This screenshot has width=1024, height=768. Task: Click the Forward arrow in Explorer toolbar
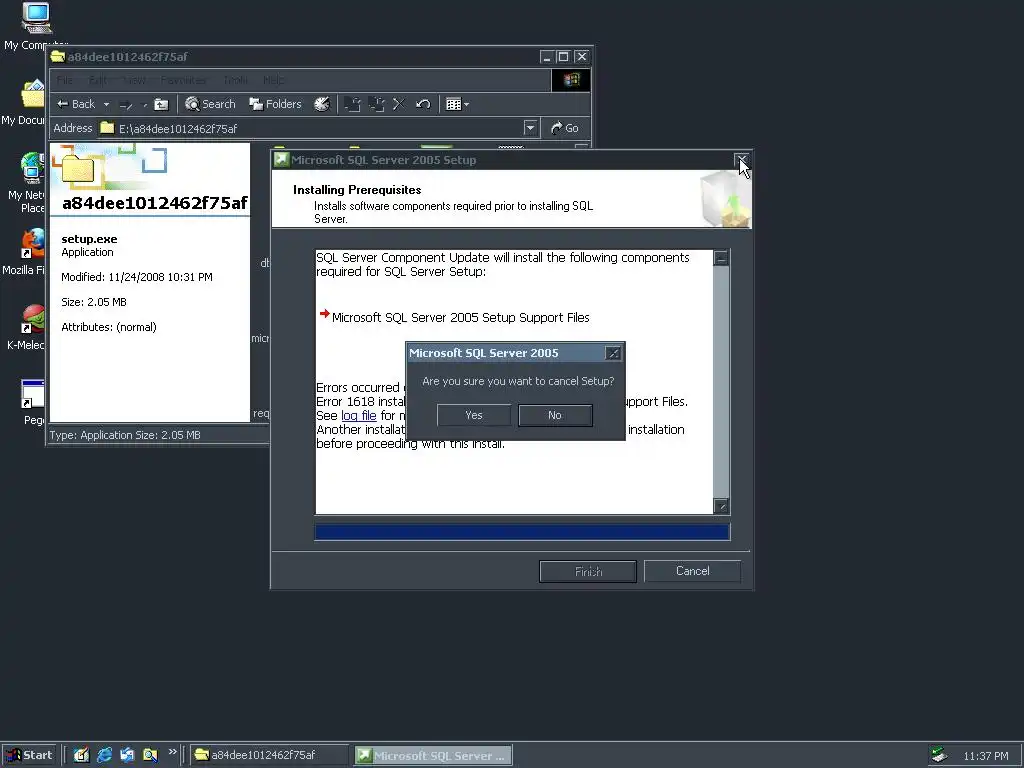pyautogui.click(x=126, y=104)
